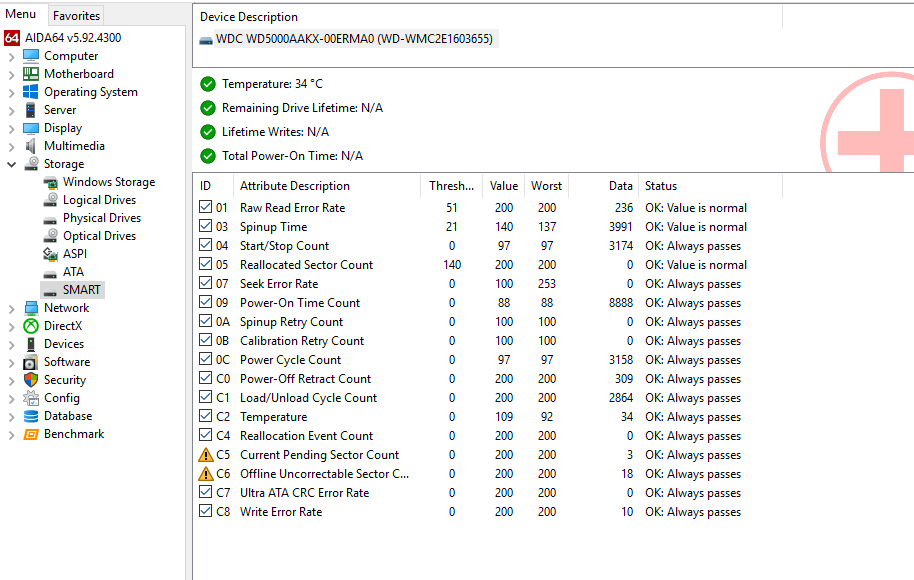Expand the Computer tree node
Image resolution: width=914 pixels, height=580 pixels.
point(12,57)
